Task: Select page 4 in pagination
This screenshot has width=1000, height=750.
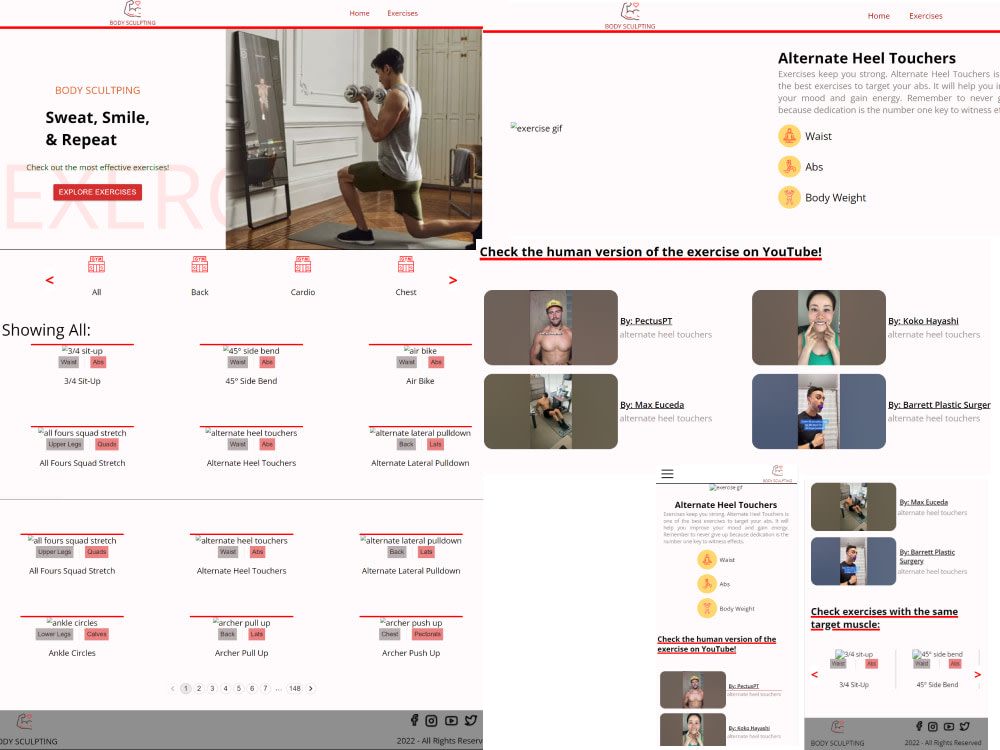Action: [226, 688]
